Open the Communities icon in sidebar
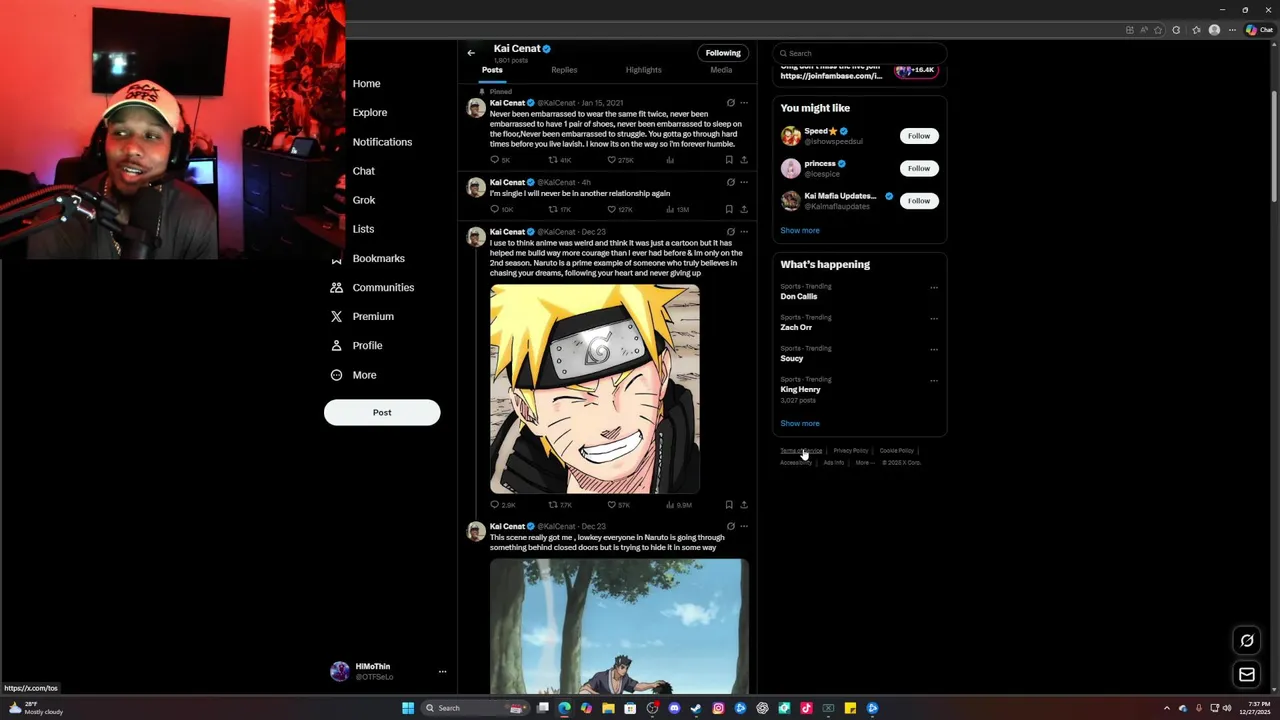 (x=336, y=287)
